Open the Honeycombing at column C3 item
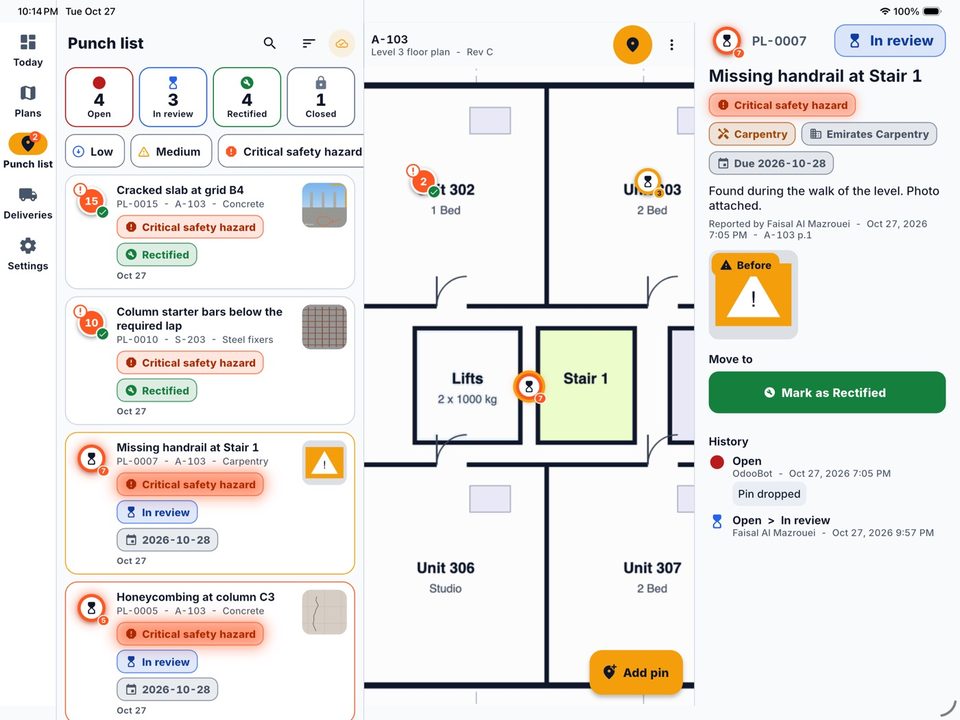The image size is (960, 720). (x=210, y=651)
